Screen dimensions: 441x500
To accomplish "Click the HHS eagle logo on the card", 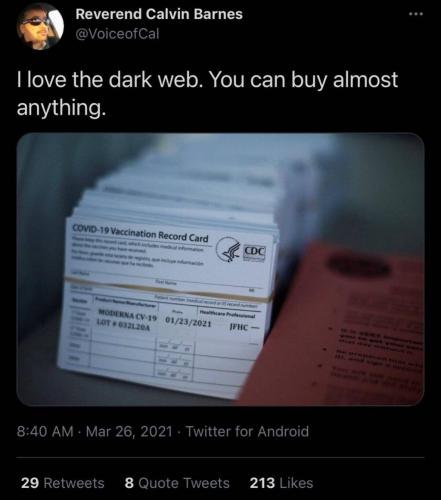I will [x=228, y=250].
